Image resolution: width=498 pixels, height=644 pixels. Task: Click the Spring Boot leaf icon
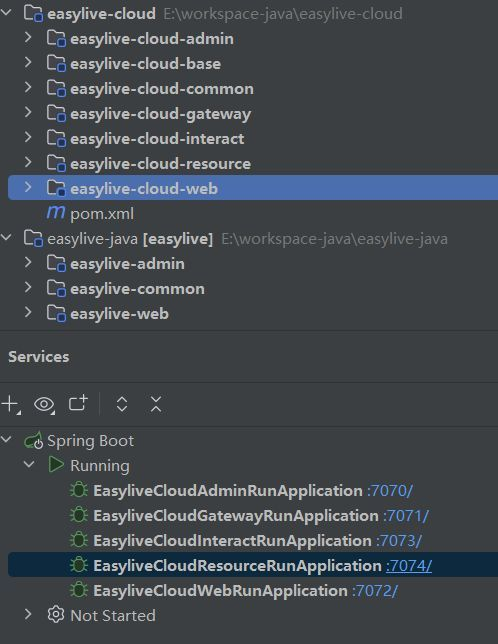(x=34, y=441)
